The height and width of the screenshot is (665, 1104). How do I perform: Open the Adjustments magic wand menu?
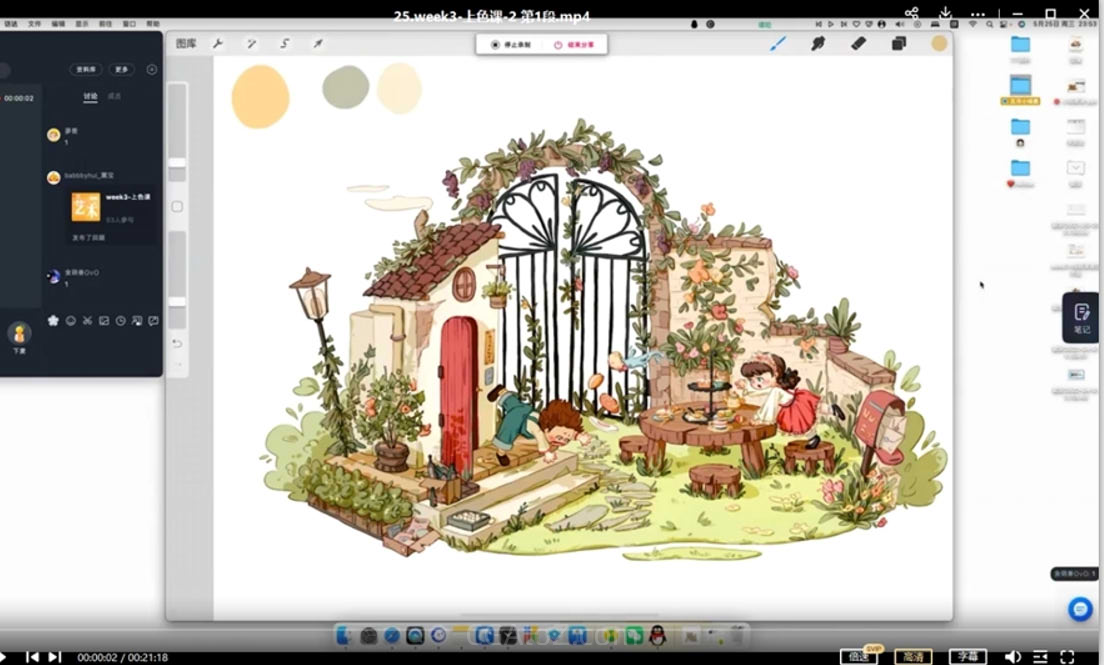[251, 43]
